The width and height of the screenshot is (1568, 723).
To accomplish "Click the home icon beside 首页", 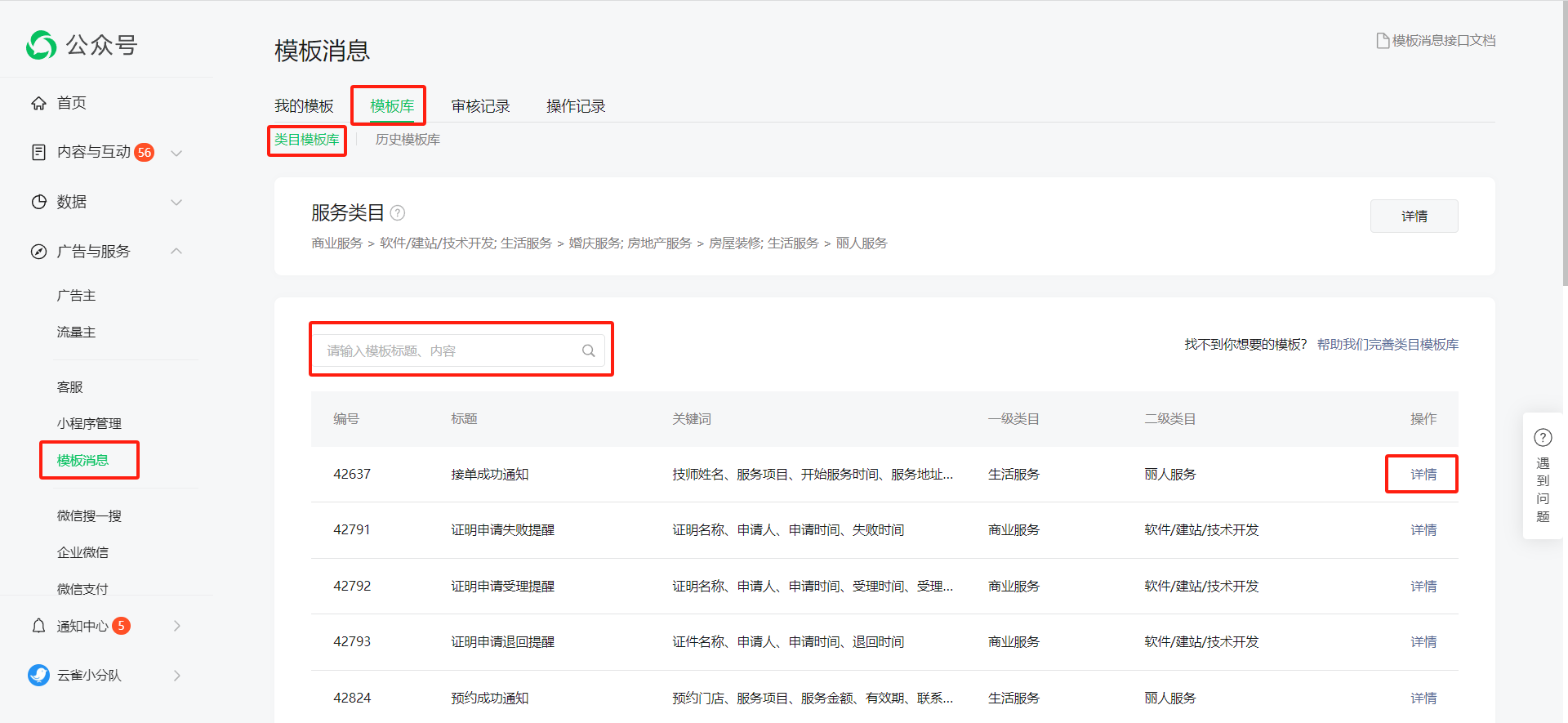I will pyautogui.click(x=38, y=103).
